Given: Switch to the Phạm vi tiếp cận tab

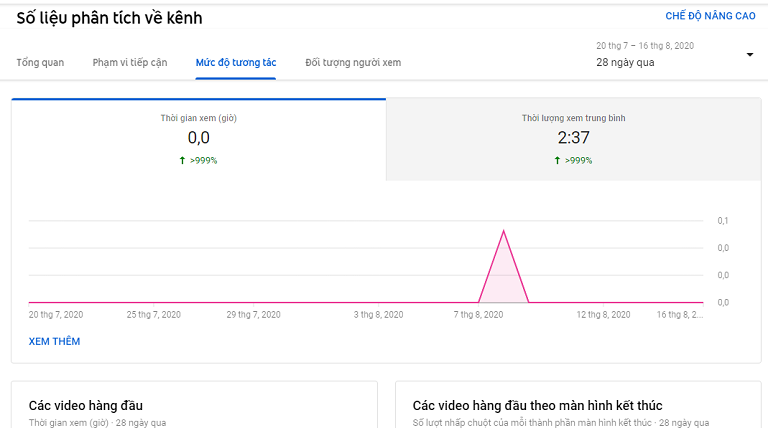Looking at the screenshot, I should point(130,63).
